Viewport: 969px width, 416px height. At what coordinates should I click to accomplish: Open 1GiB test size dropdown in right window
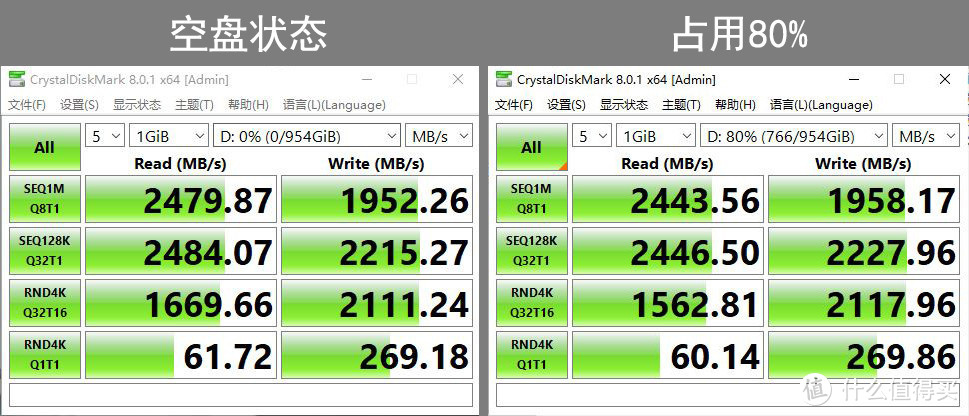coord(656,136)
